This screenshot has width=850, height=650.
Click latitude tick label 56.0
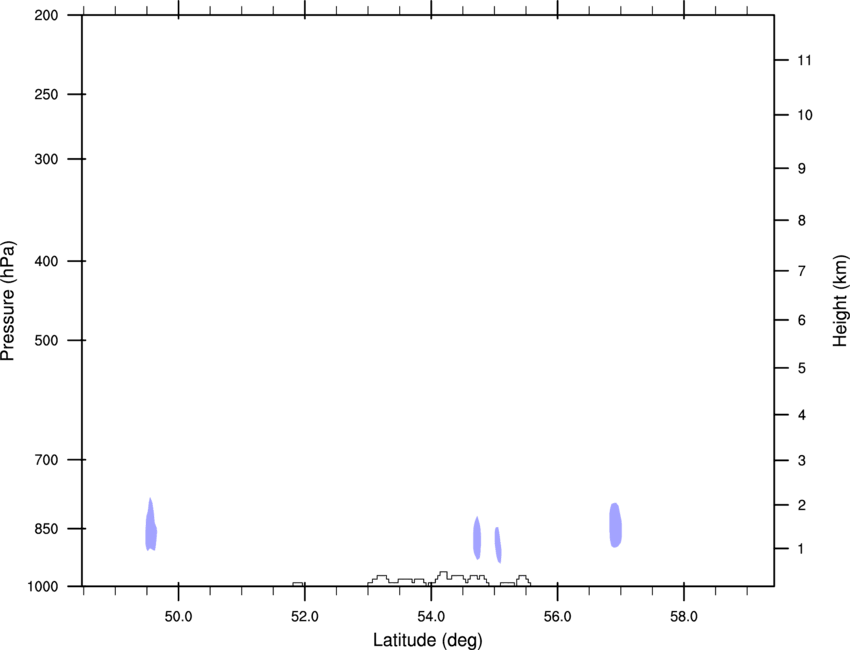[557, 617]
